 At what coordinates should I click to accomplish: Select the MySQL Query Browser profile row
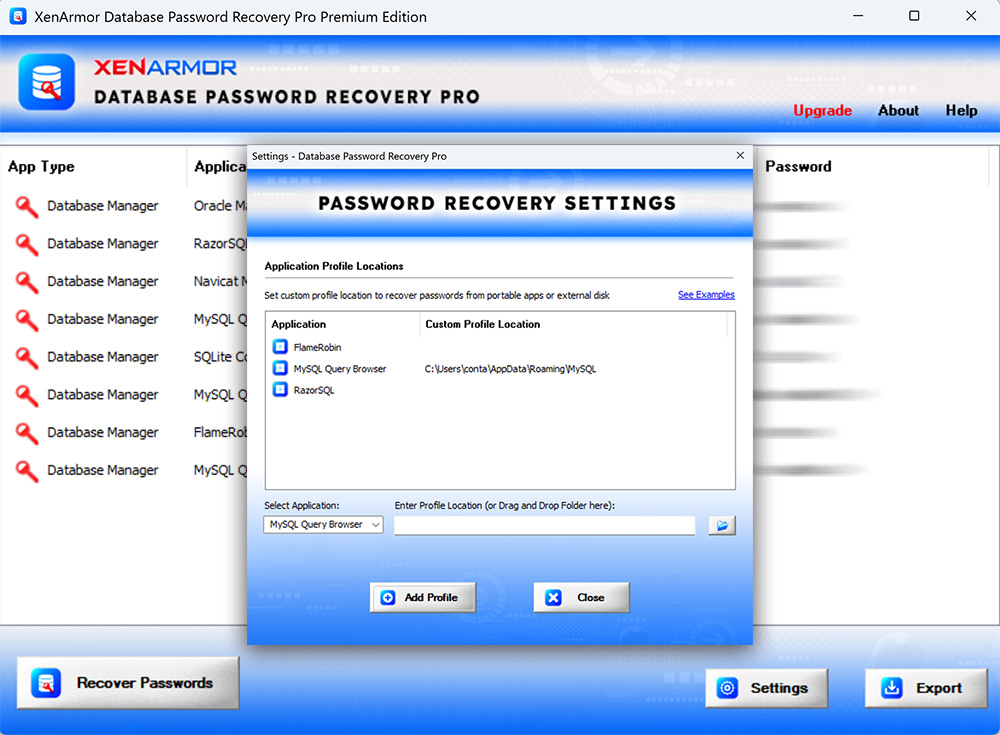500,369
